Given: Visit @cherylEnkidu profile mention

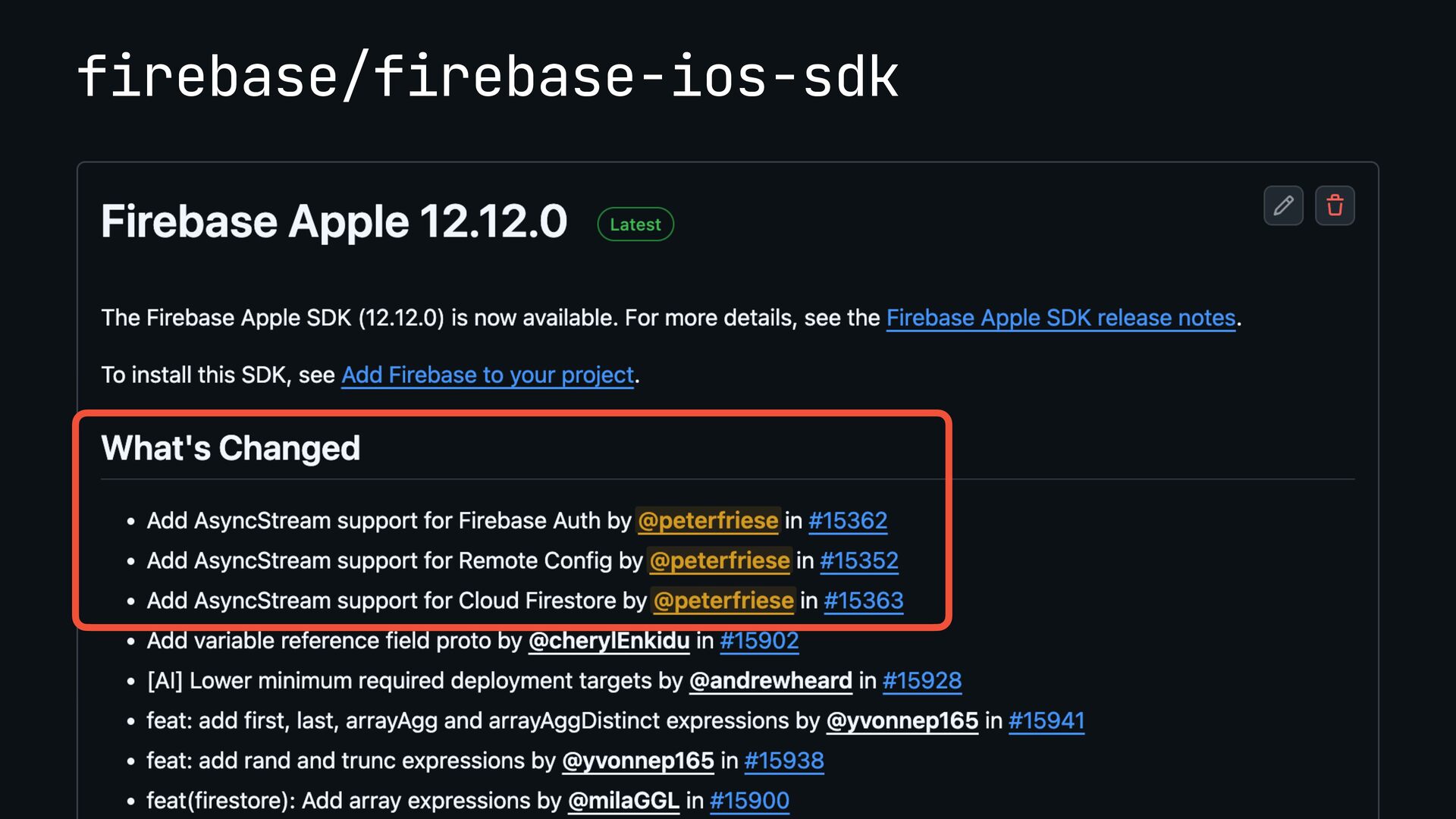Looking at the screenshot, I should pyautogui.click(x=609, y=641).
